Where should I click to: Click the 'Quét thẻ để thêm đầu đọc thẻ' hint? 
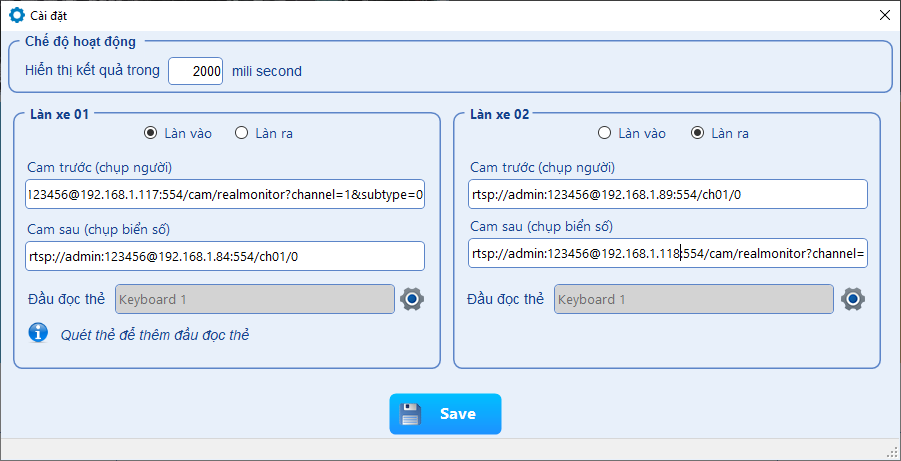point(154,335)
